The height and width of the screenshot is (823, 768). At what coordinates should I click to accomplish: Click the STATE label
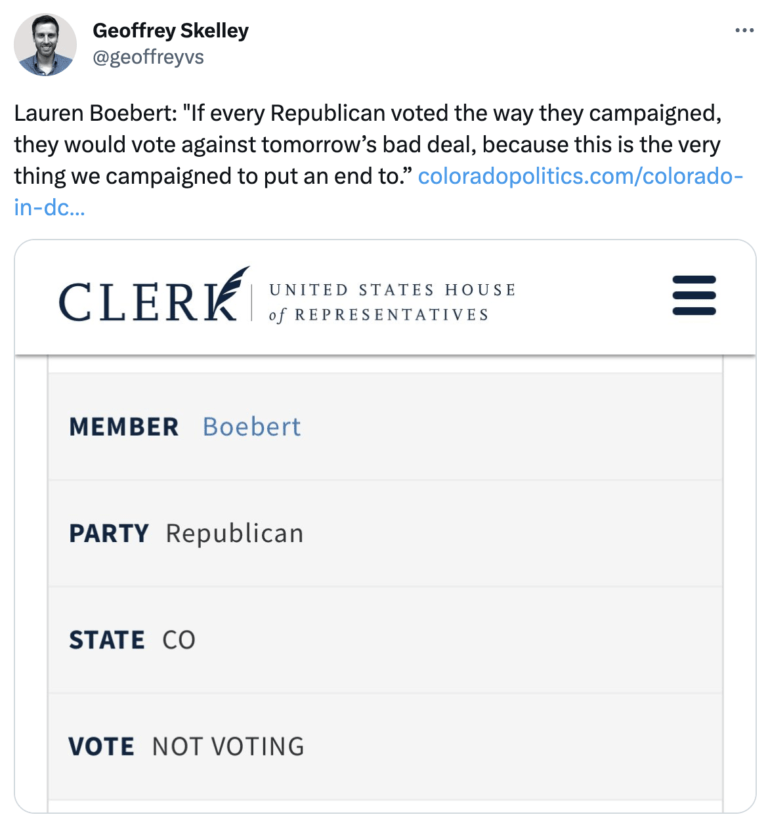(107, 640)
